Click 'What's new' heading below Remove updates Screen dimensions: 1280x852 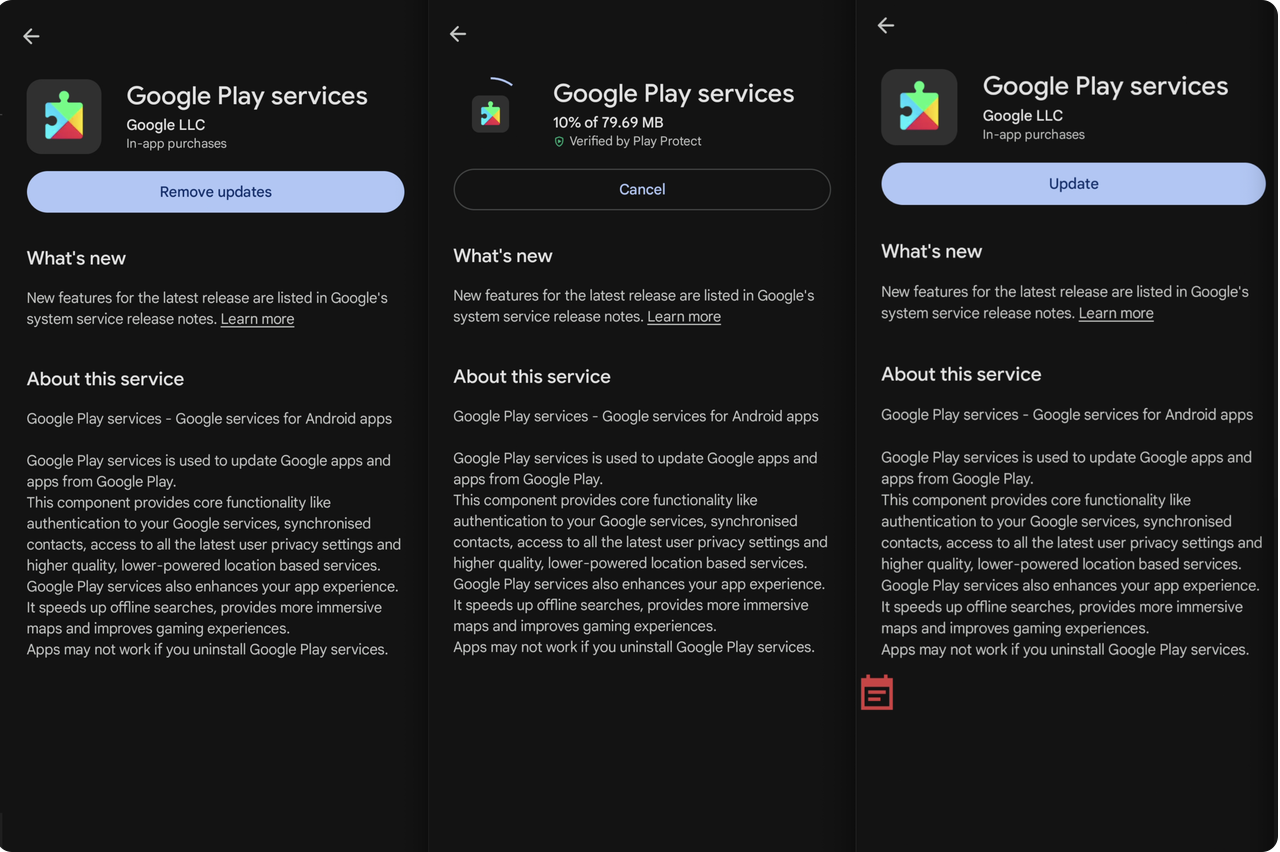coord(76,258)
